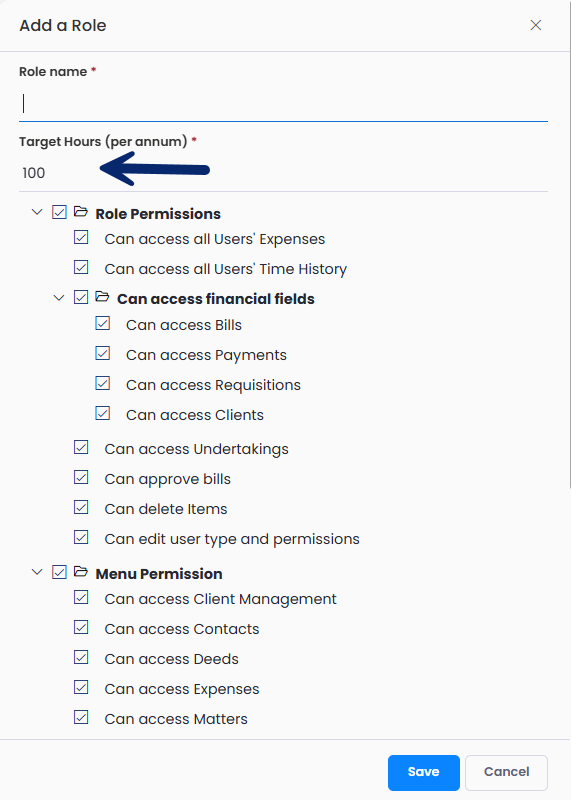Toggle Can access Contacts checkbox
571x800 pixels.
coord(81,627)
